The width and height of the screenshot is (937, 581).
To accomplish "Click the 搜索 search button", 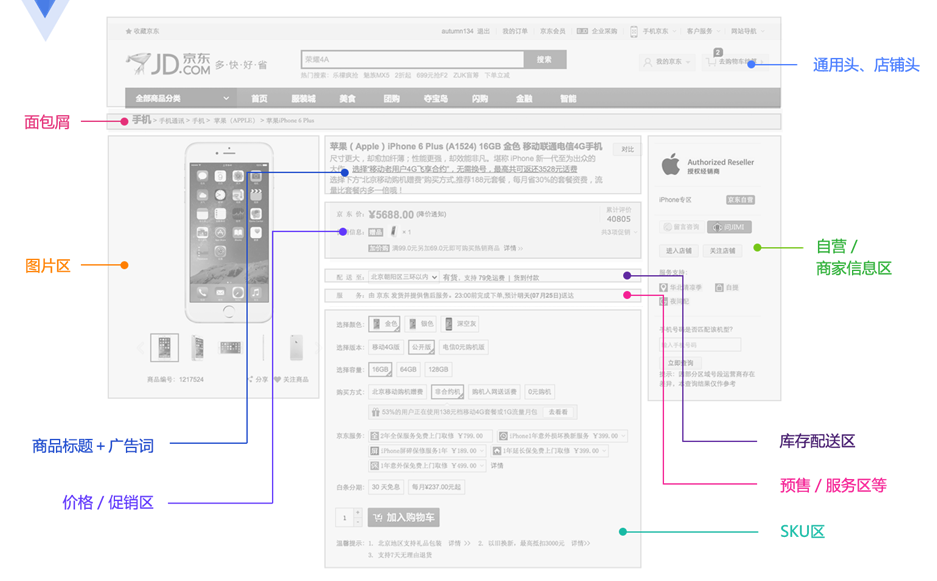I will [x=544, y=59].
